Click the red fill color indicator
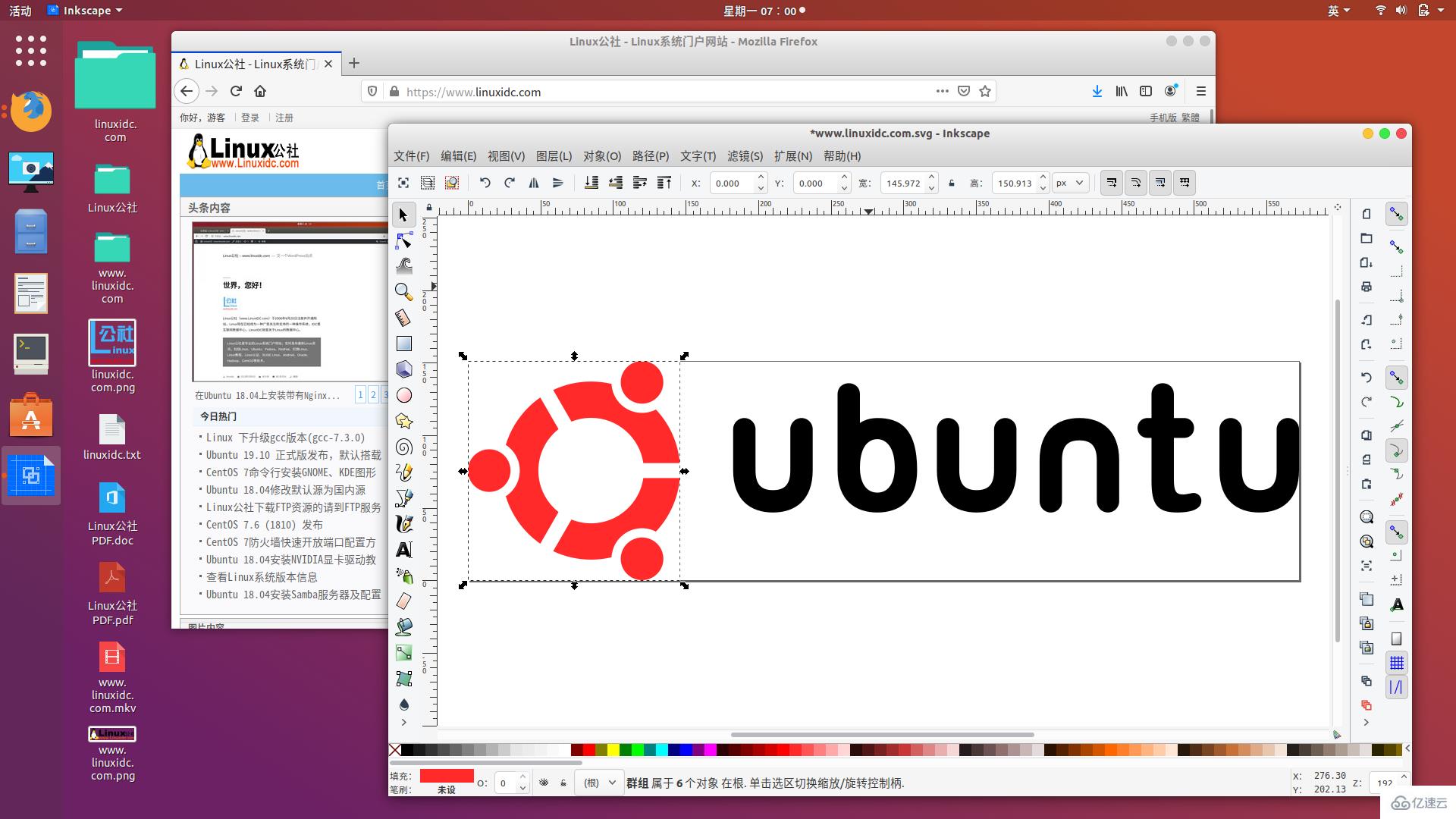 447,776
